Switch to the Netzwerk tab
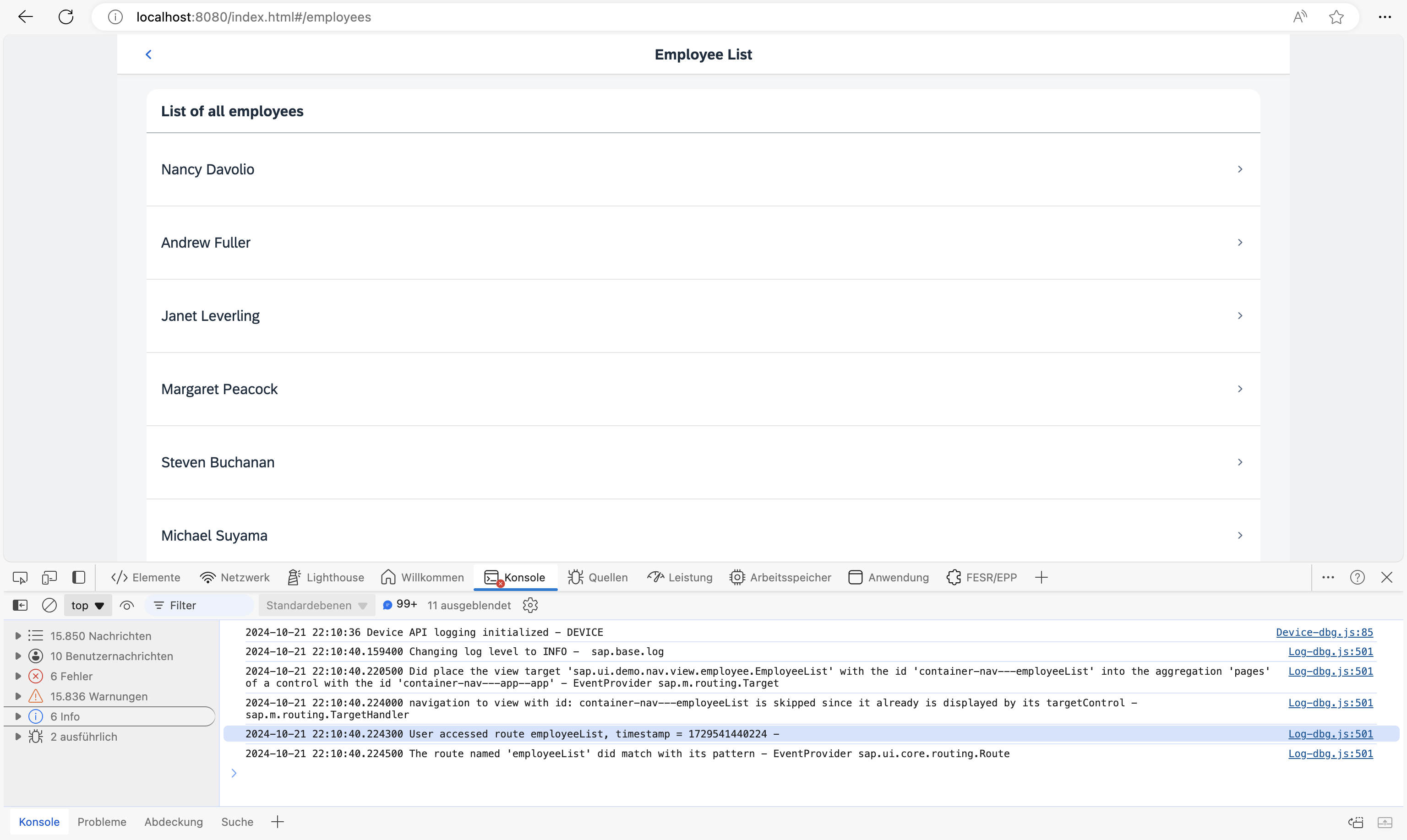 (234, 577)
